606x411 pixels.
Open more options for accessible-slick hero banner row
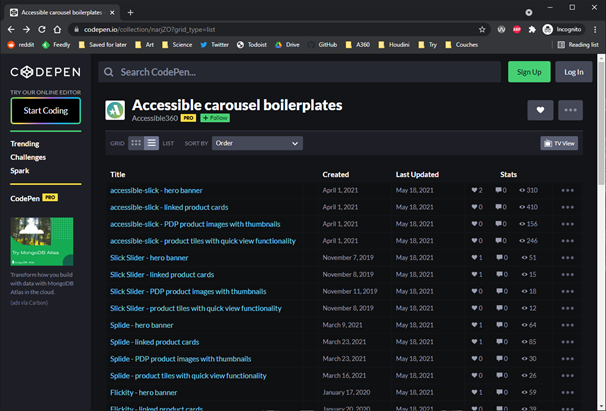(567, 190)
